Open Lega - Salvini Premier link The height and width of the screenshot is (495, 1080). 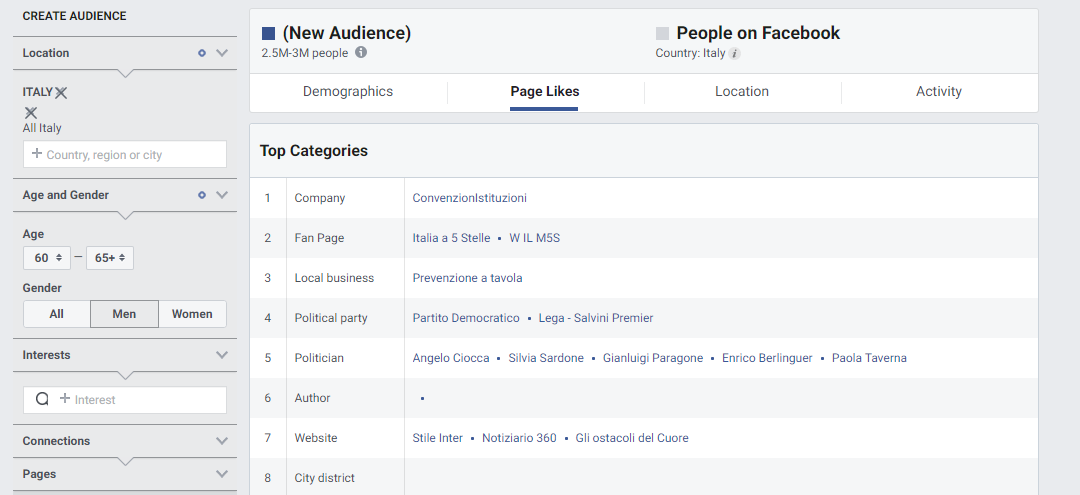(596, 318)
